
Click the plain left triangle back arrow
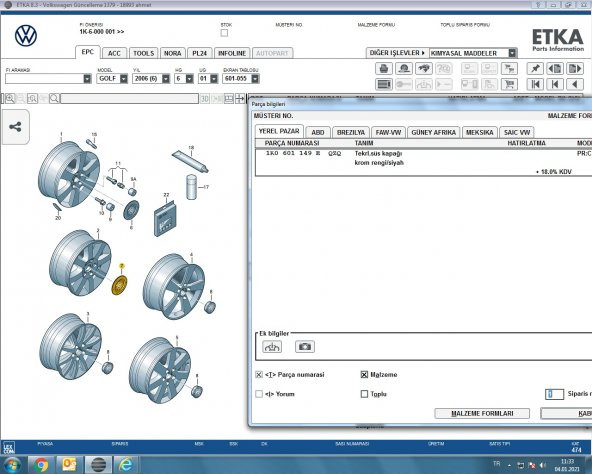tap(575, 84)
